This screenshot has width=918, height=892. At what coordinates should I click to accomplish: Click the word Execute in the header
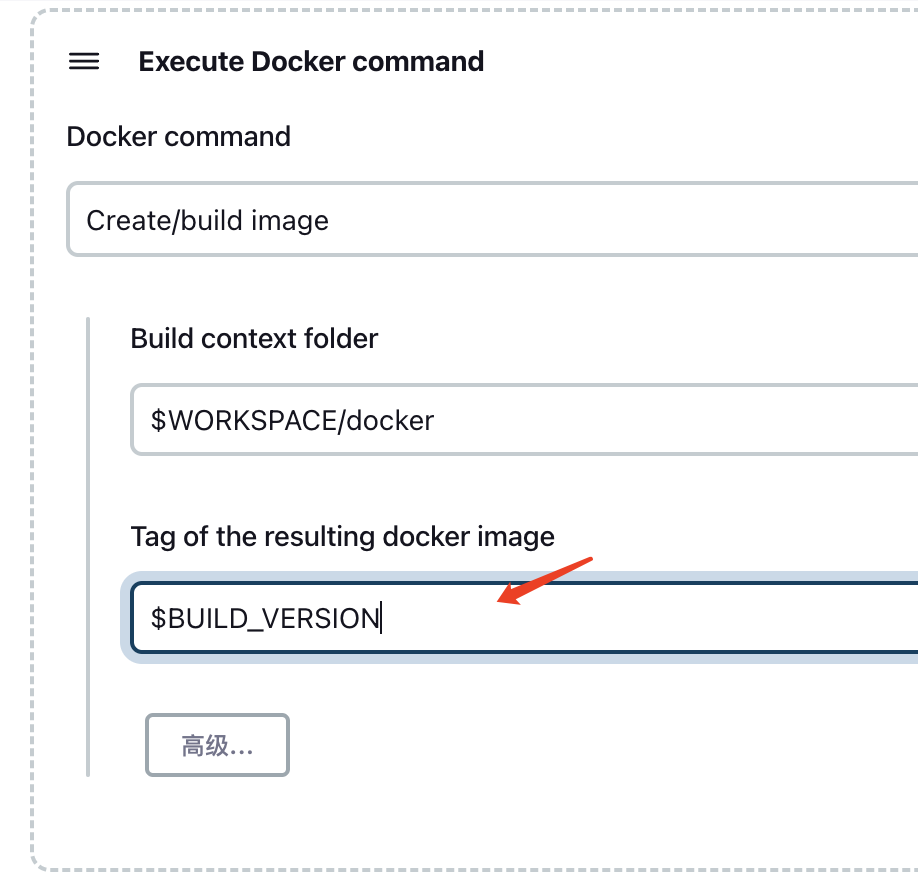[x=191, y=62]
